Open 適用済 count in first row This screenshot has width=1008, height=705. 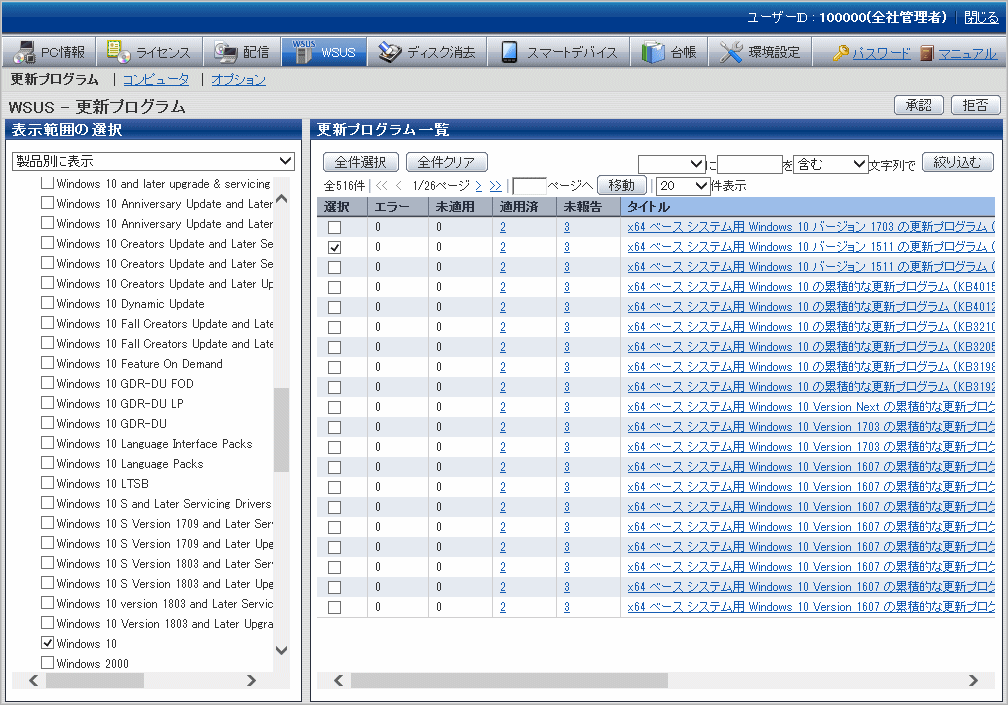coord(503,227)
